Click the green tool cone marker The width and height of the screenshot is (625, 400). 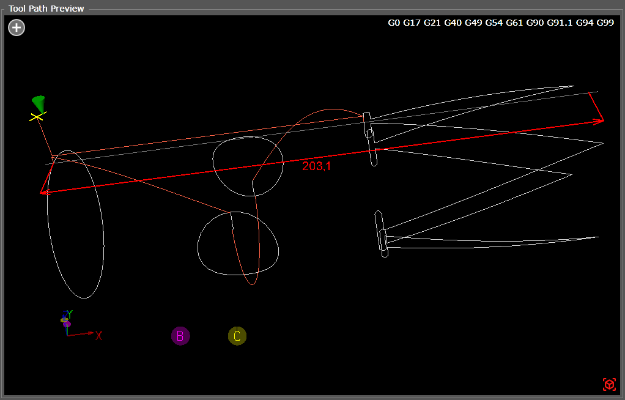39,104
